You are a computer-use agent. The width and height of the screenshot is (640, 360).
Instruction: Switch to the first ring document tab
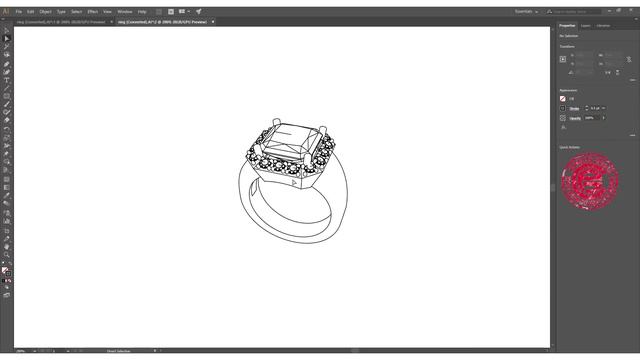coord(61,22)
